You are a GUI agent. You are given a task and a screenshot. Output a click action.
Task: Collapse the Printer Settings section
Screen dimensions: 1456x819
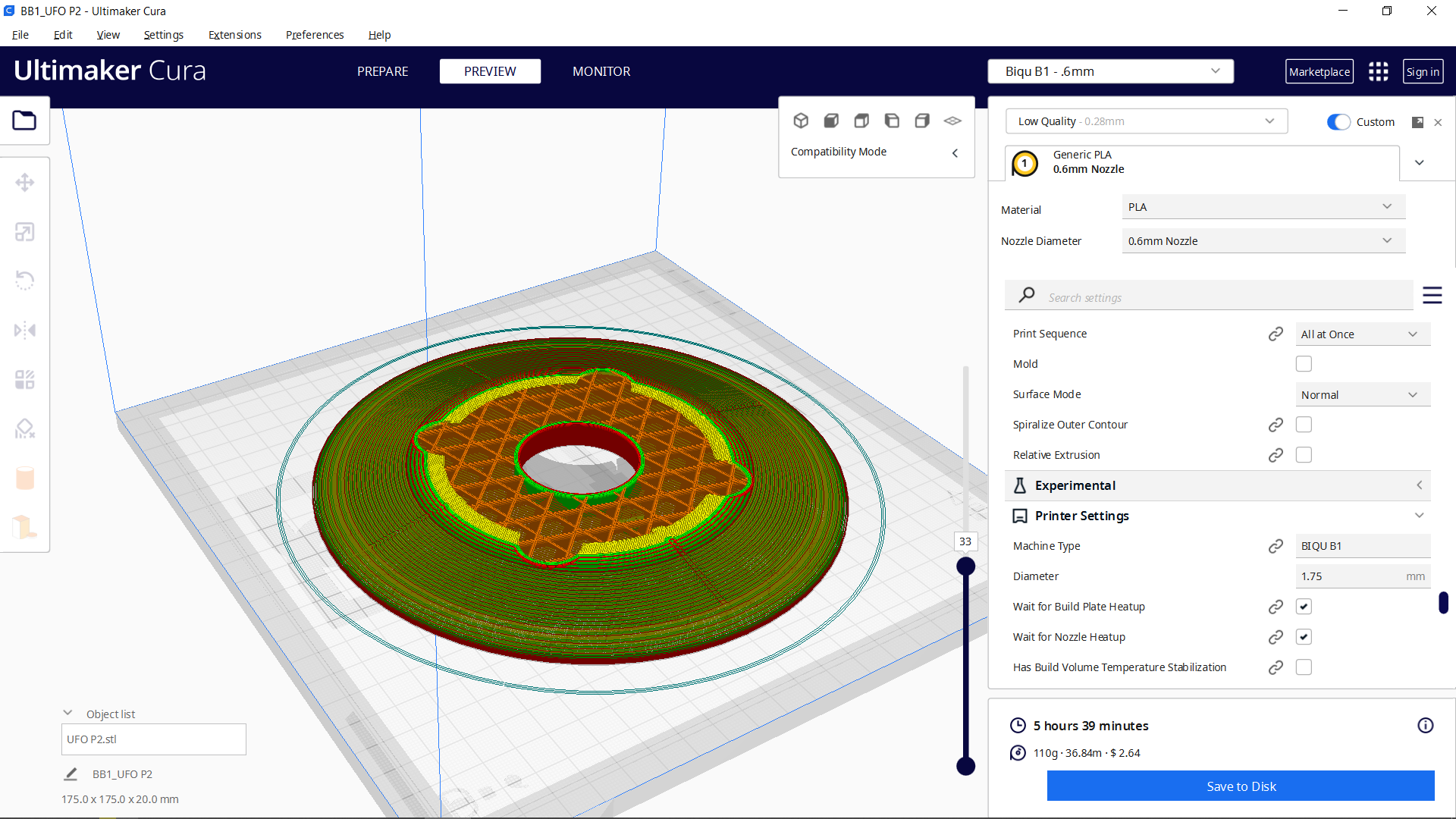click(x=1420, y=515)
